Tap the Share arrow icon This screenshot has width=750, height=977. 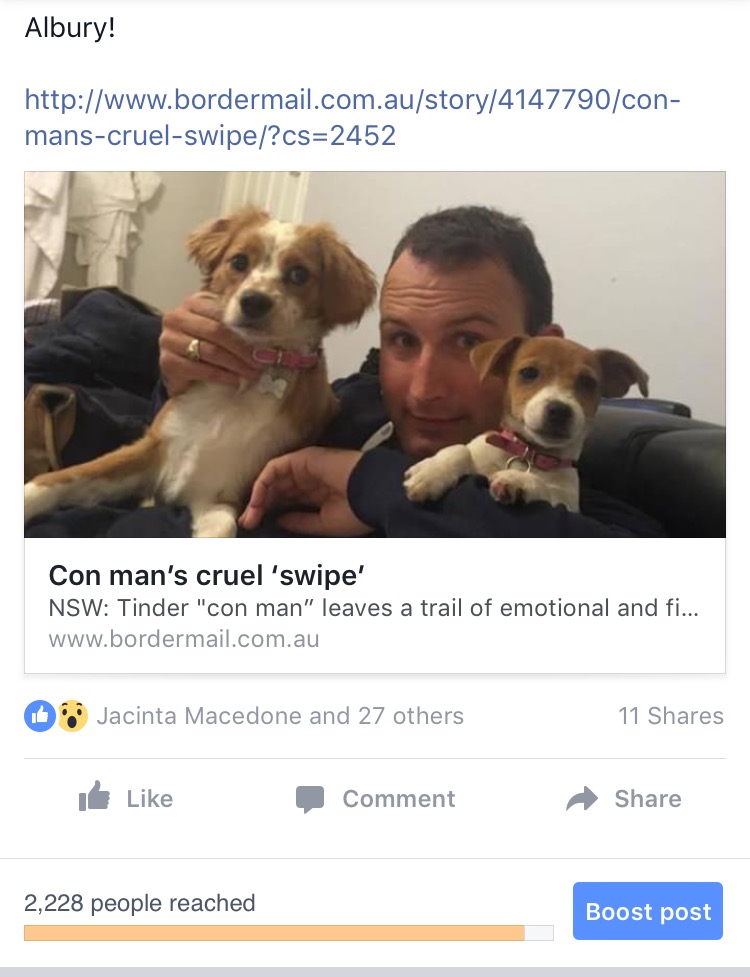[x=582, y=799]
